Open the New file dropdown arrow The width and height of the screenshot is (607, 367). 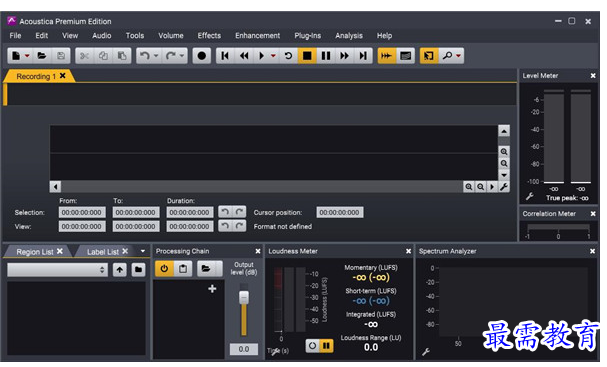[27, 56]
